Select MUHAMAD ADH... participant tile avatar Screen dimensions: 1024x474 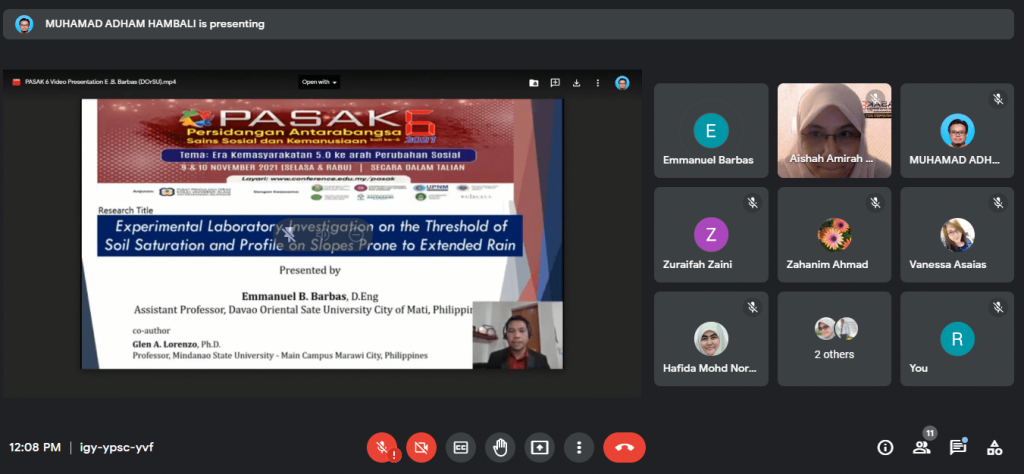957,131
